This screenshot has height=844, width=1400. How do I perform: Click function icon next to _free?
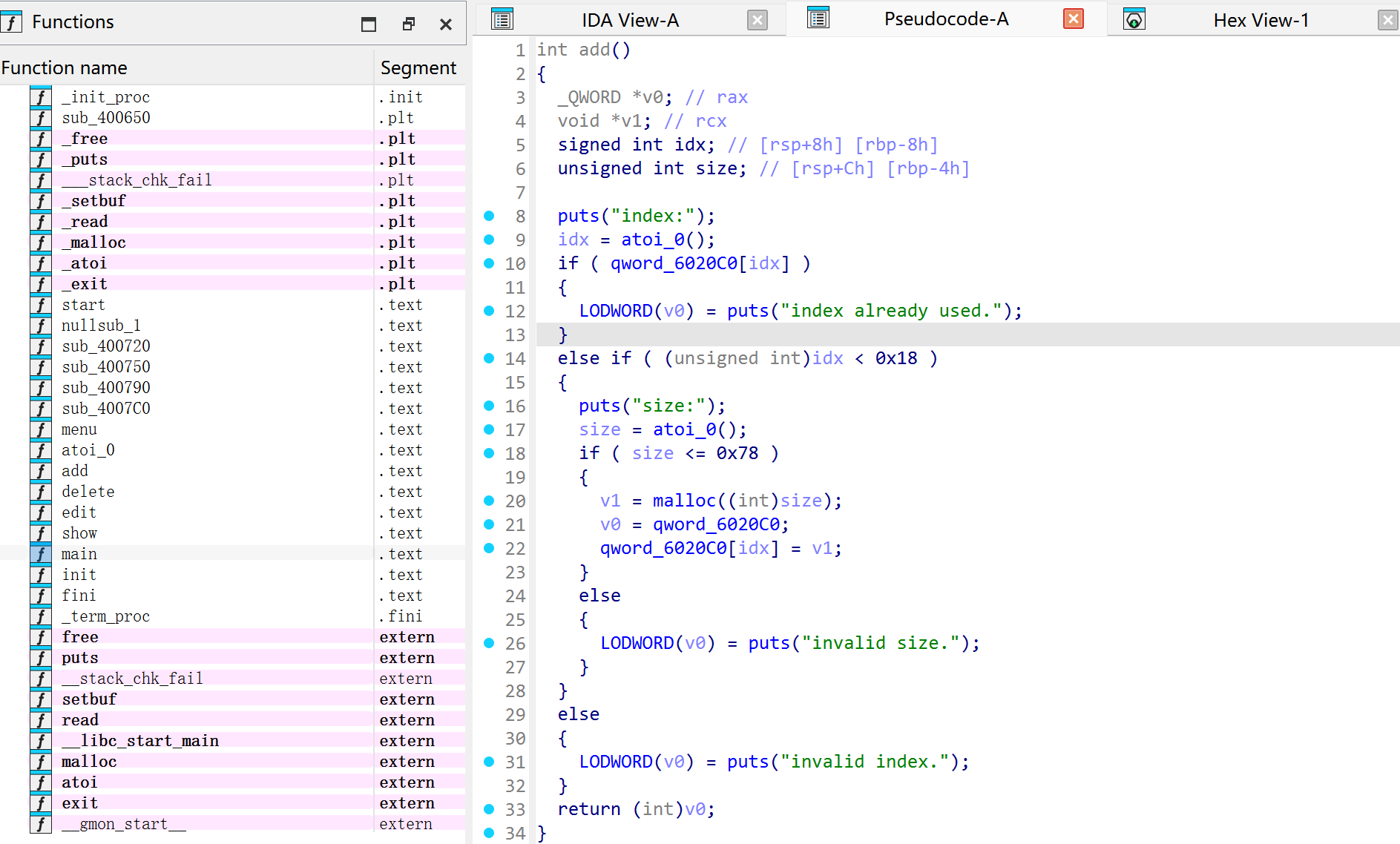pos(41,139)
